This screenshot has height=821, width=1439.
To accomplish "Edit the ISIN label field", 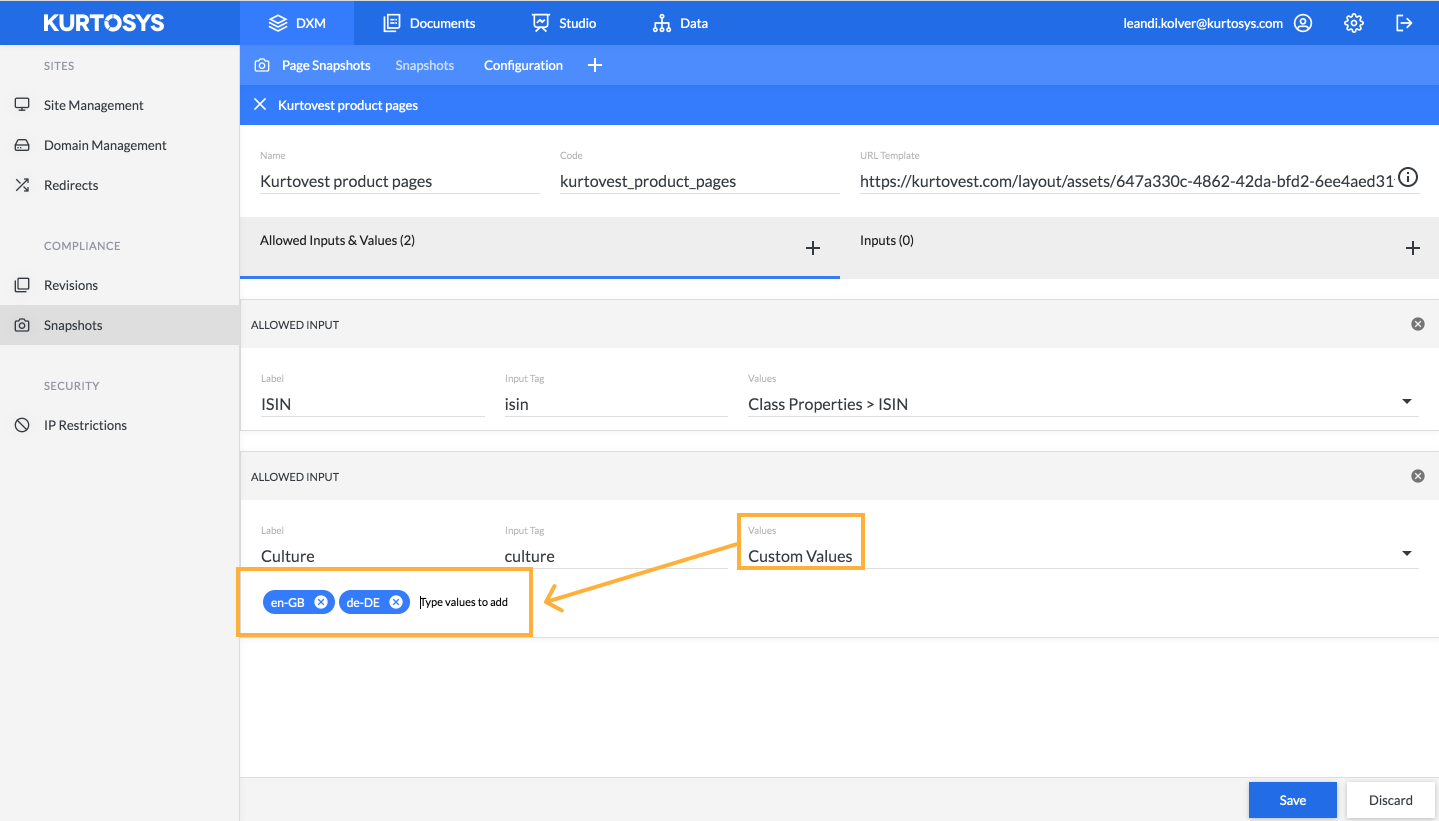I will click(x=372, y=404).
